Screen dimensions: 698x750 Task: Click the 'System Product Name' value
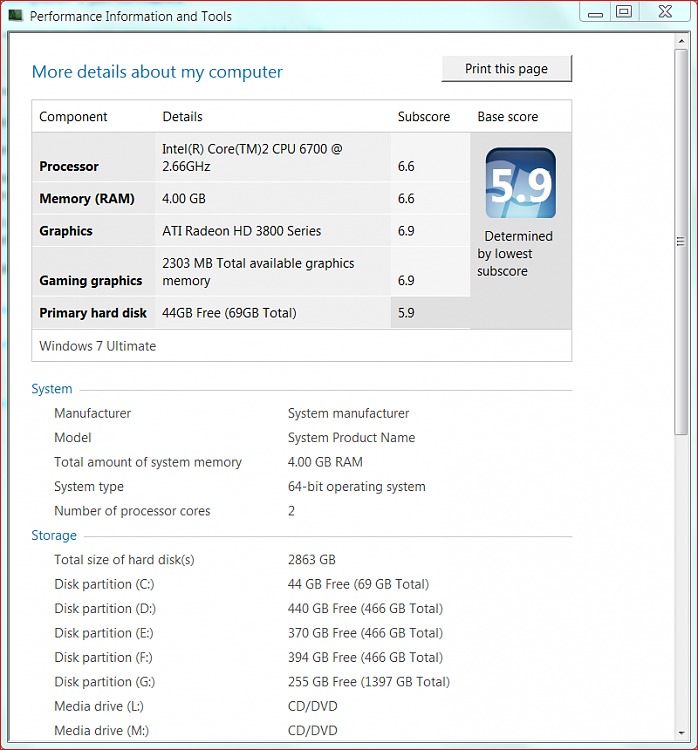click(x=351, y=438)
